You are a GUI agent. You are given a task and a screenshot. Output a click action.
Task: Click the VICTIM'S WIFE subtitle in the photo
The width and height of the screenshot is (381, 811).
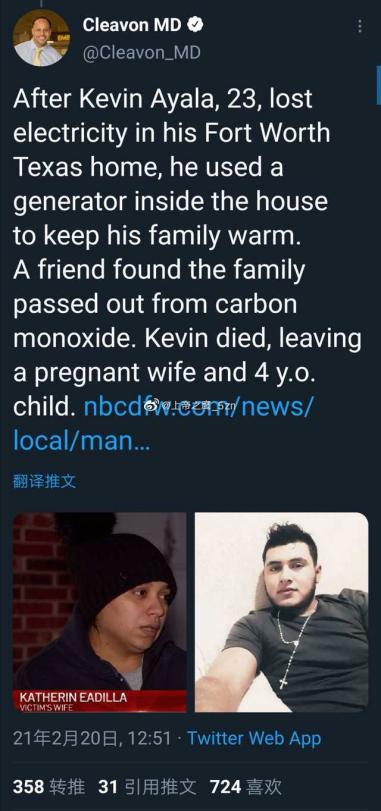[x=47, y=708]
